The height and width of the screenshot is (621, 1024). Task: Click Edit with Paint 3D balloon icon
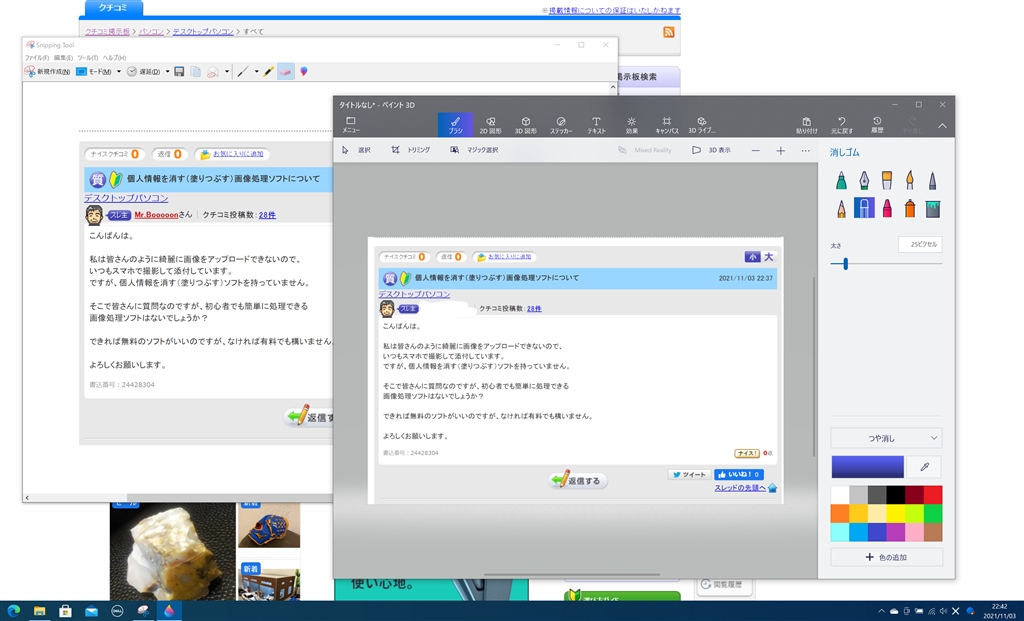304,72
